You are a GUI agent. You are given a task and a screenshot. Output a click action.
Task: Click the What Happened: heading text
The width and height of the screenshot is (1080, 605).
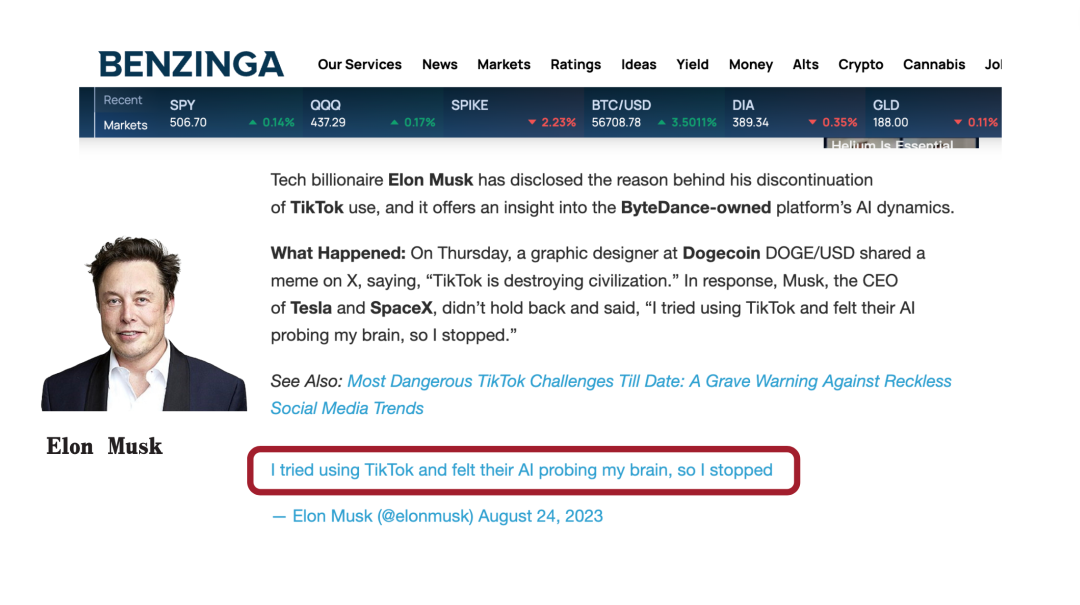(x=338, y=253)
